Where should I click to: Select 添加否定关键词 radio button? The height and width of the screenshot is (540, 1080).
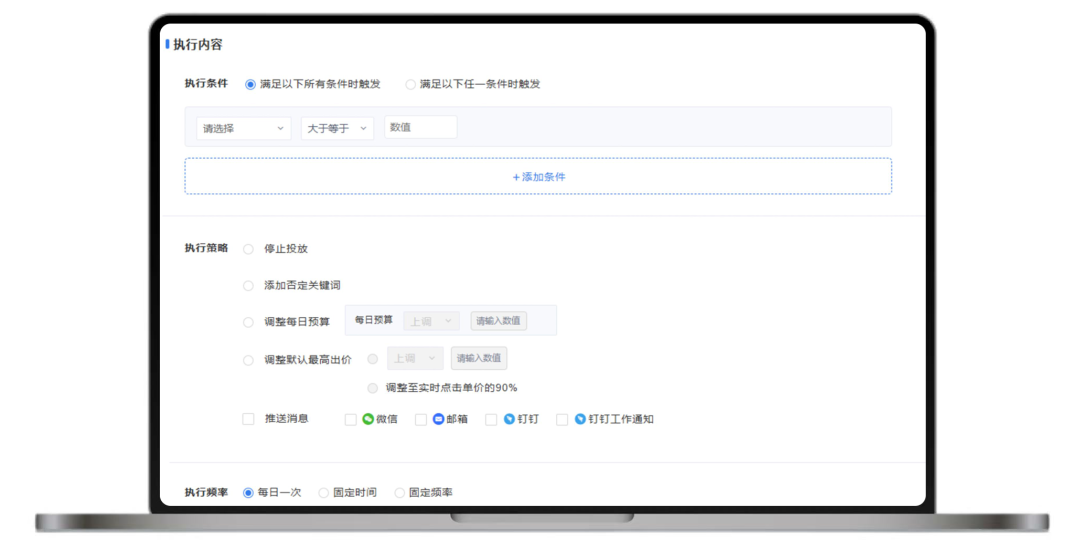pos(249,285)
